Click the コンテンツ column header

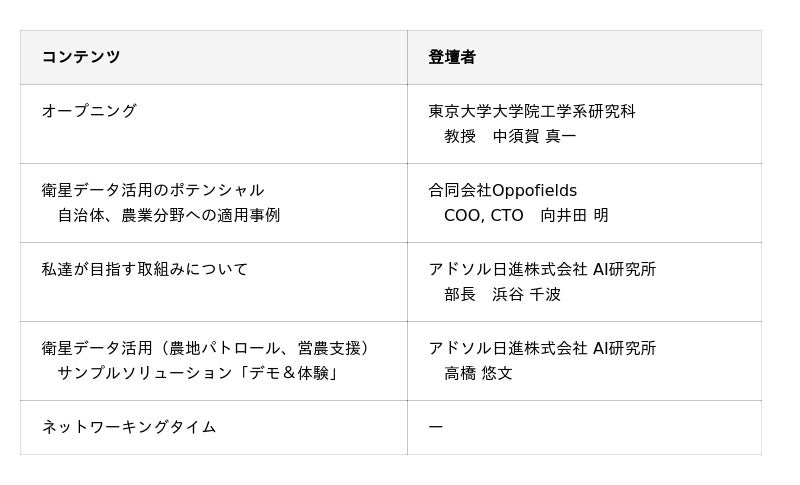point(81,57)
